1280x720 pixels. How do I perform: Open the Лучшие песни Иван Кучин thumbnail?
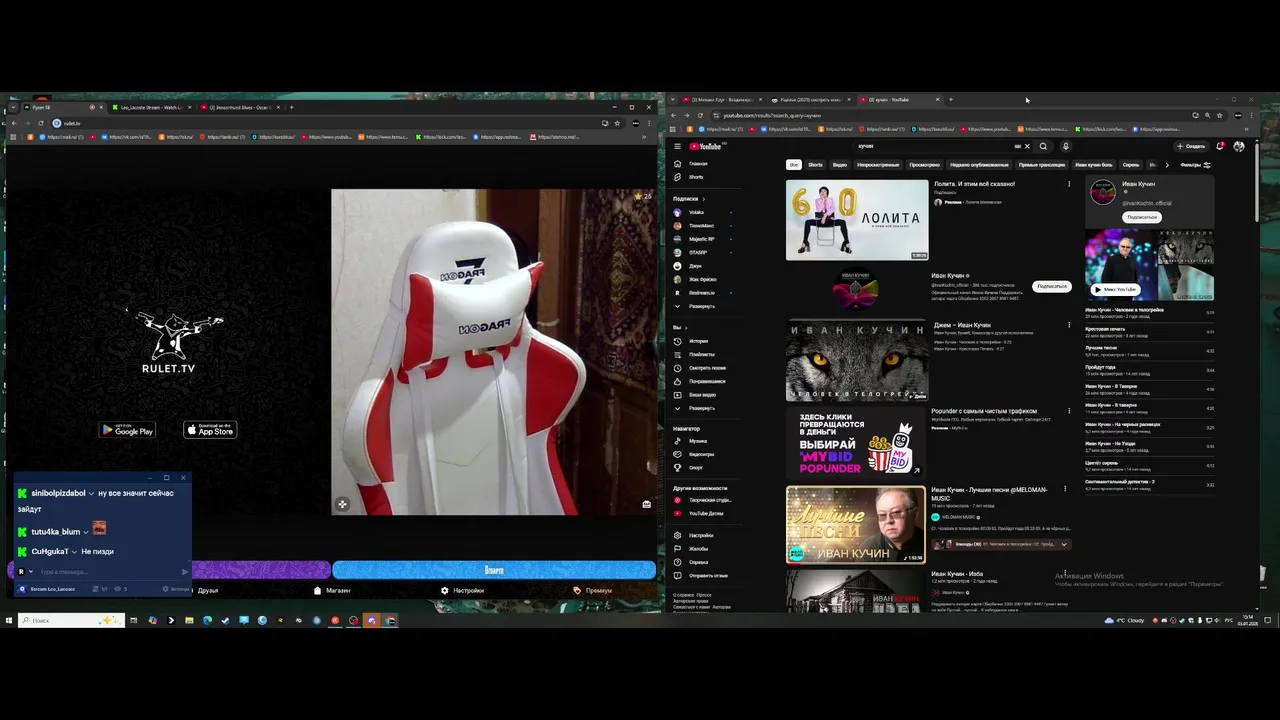tap(856, 525)
